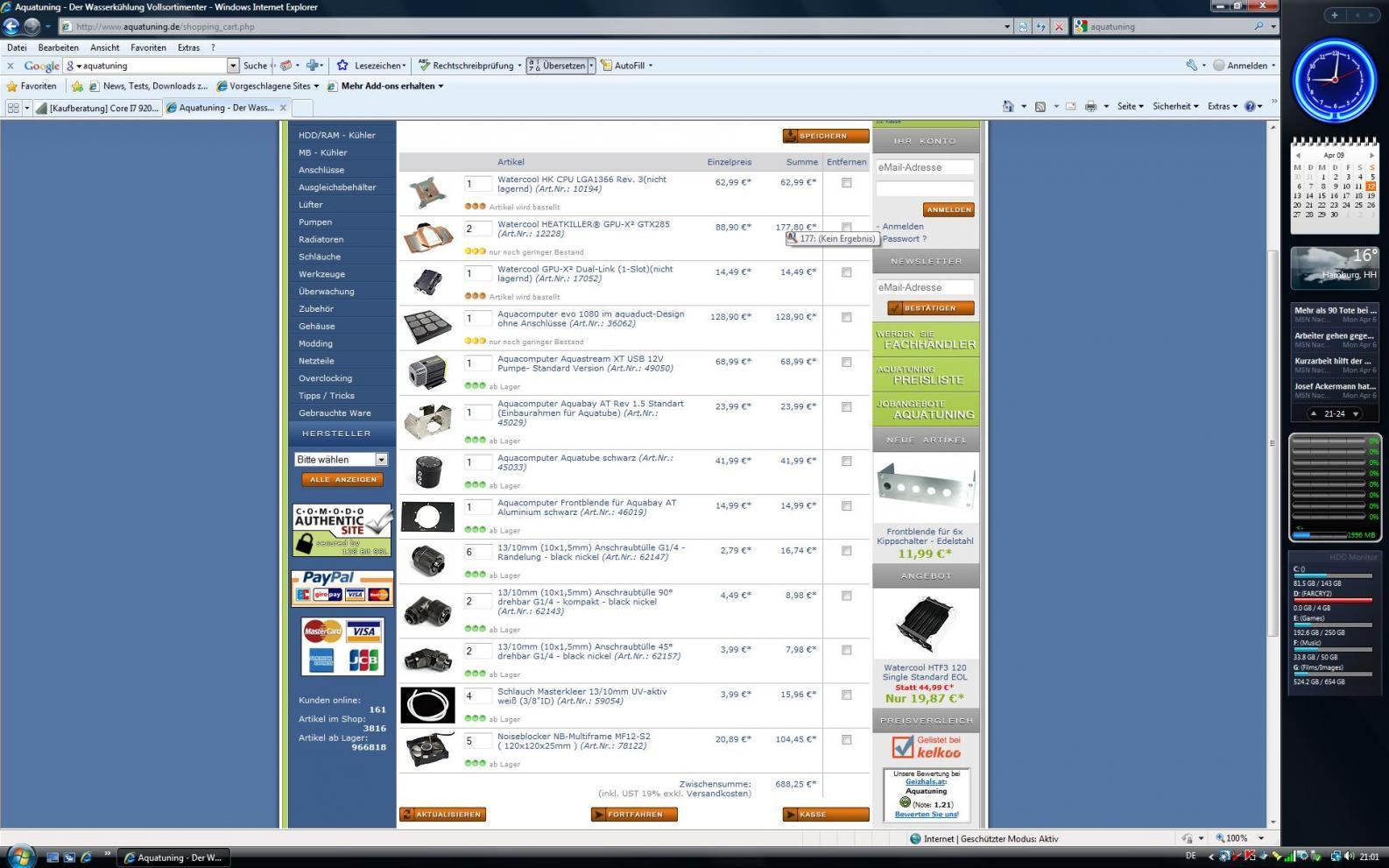Image resolution: width=1389 pixels, height=868 pixels.
Task: Open the Übersetzen dropdown arrow
Action: coord(591,66)
